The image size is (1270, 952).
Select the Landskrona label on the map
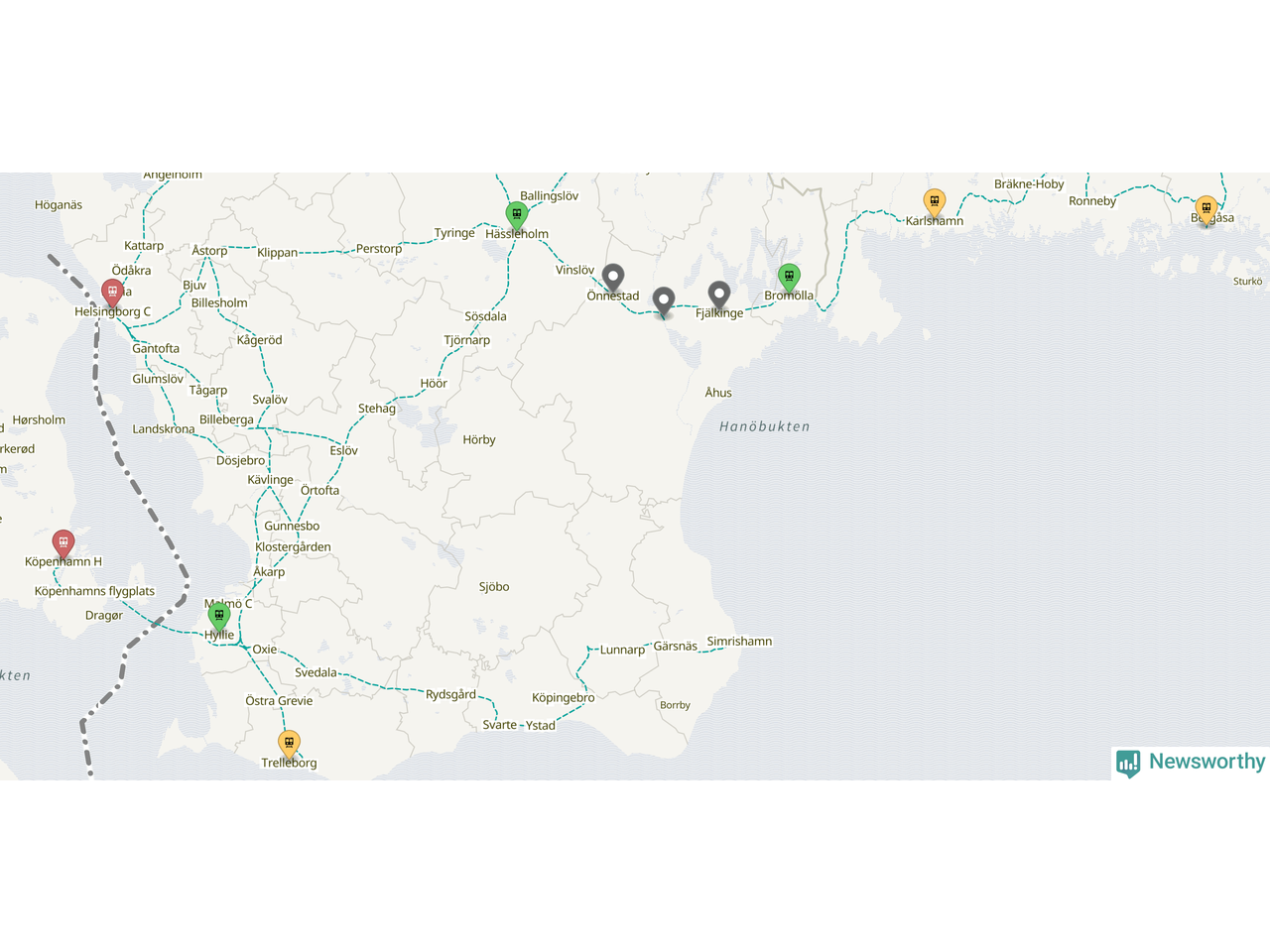pos(164,429)
